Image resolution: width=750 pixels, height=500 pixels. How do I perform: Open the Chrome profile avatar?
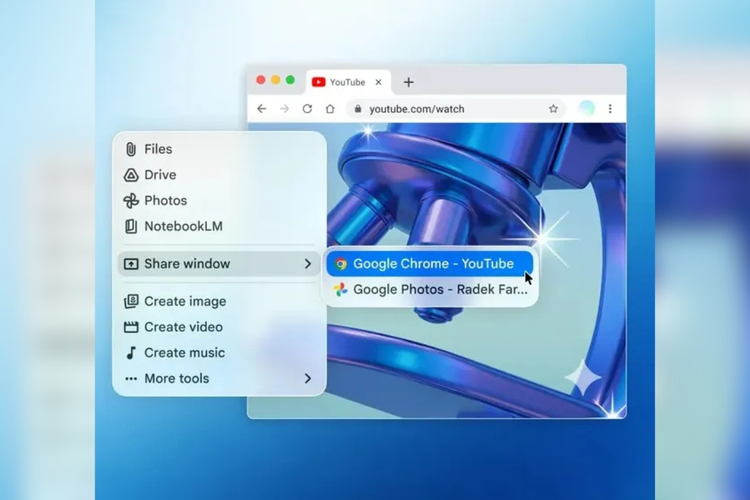[587, 109]
